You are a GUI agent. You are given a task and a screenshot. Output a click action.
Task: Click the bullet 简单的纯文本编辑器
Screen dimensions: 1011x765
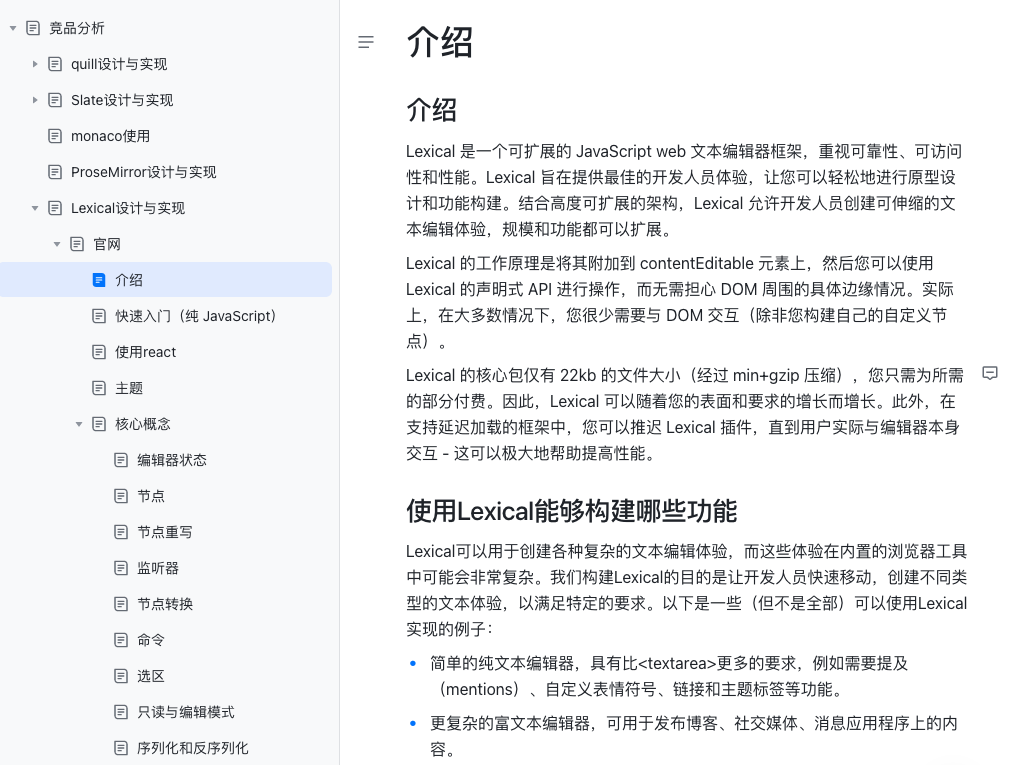pos(669,676)
